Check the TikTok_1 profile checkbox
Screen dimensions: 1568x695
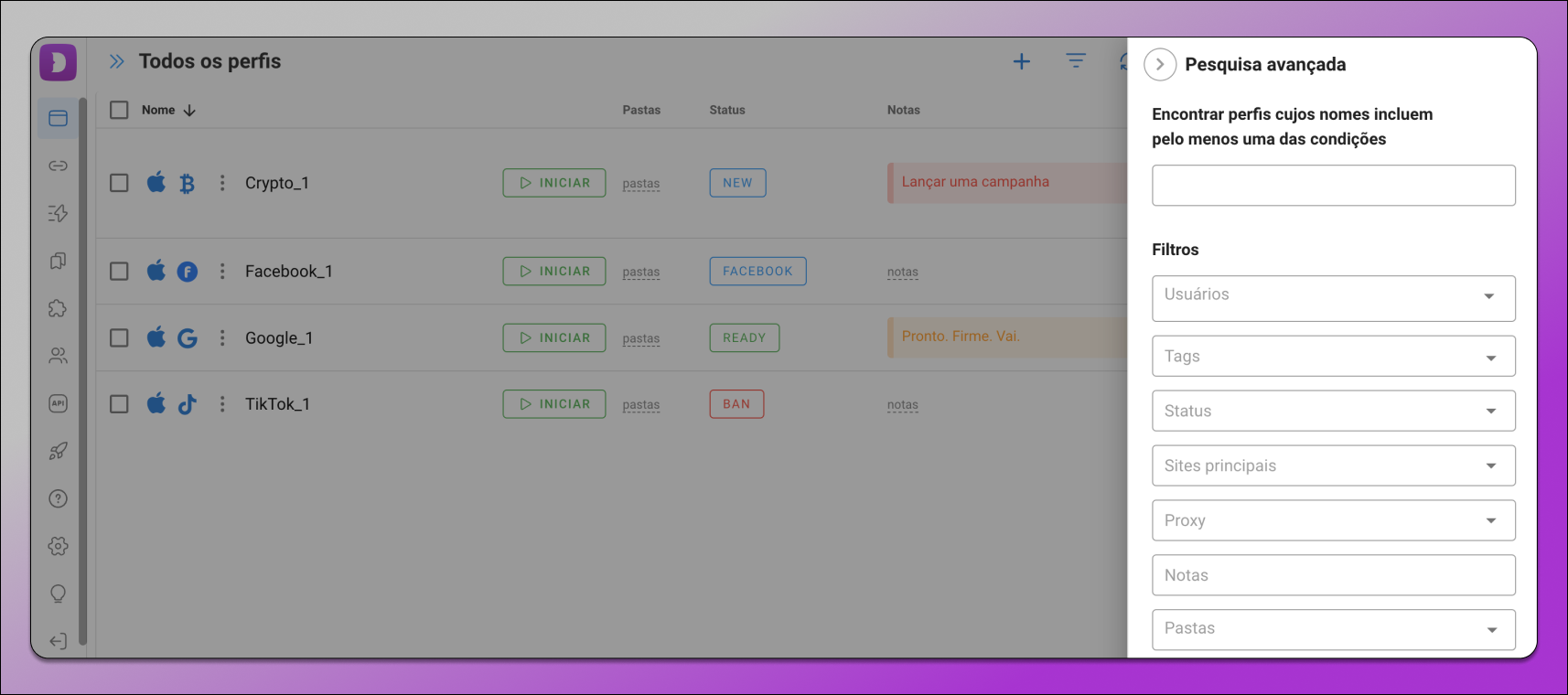pos(119,404)
